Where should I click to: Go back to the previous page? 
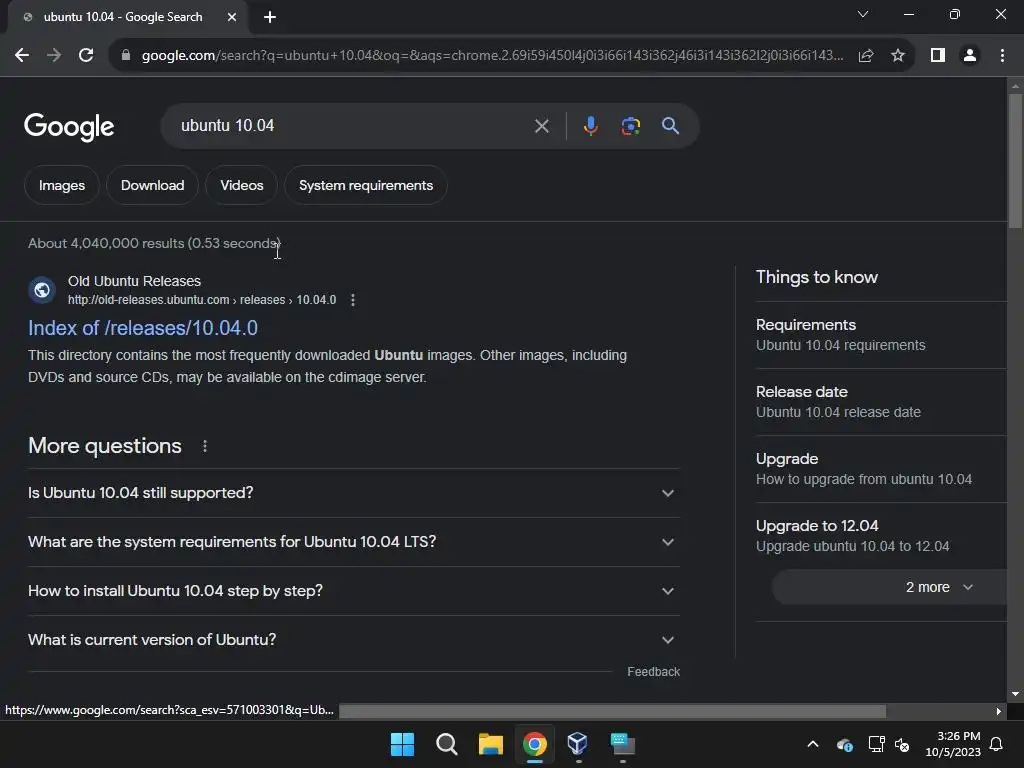pos(22,56)
